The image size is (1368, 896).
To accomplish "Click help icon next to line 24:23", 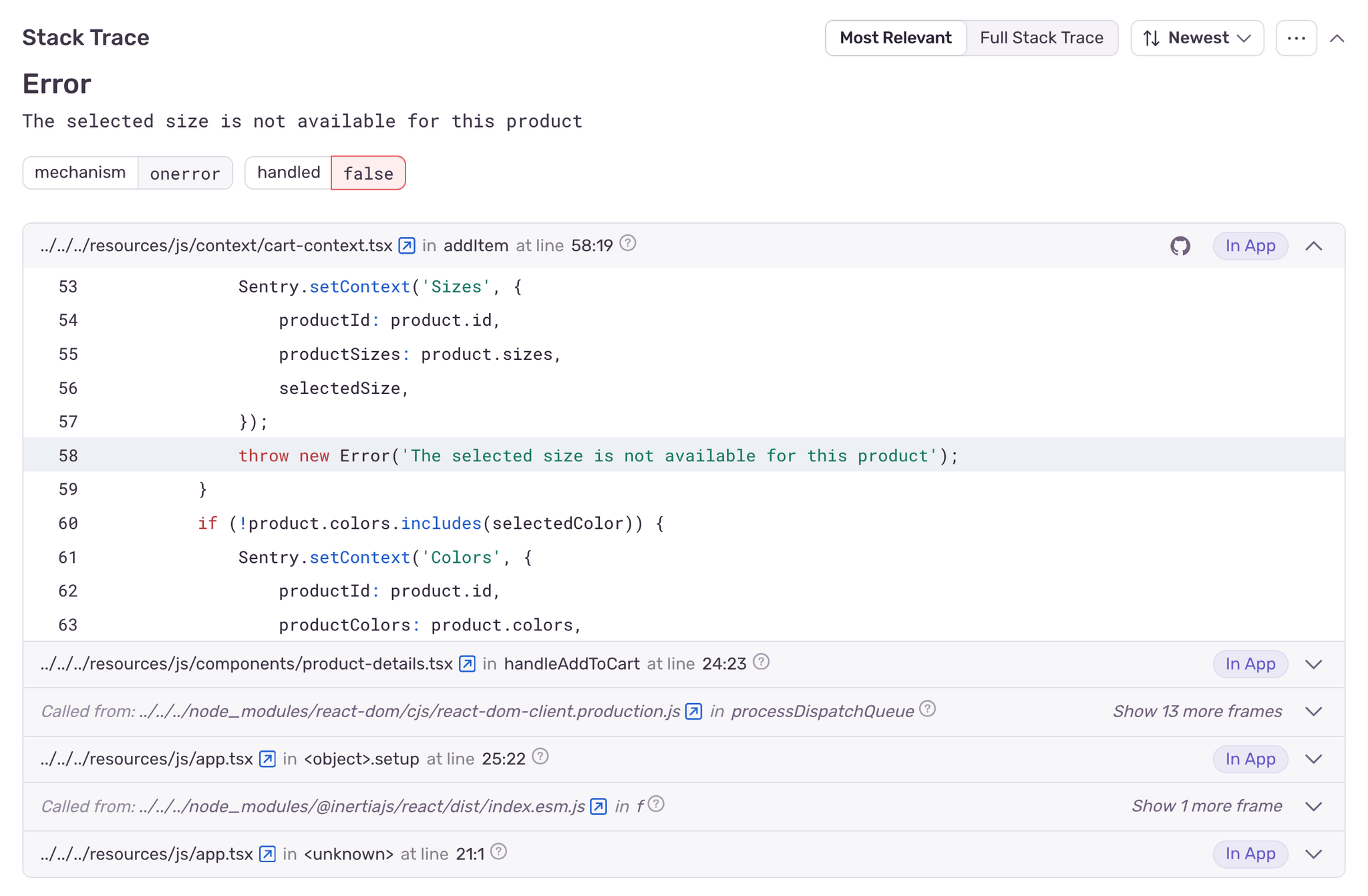I will coord(761,662).
